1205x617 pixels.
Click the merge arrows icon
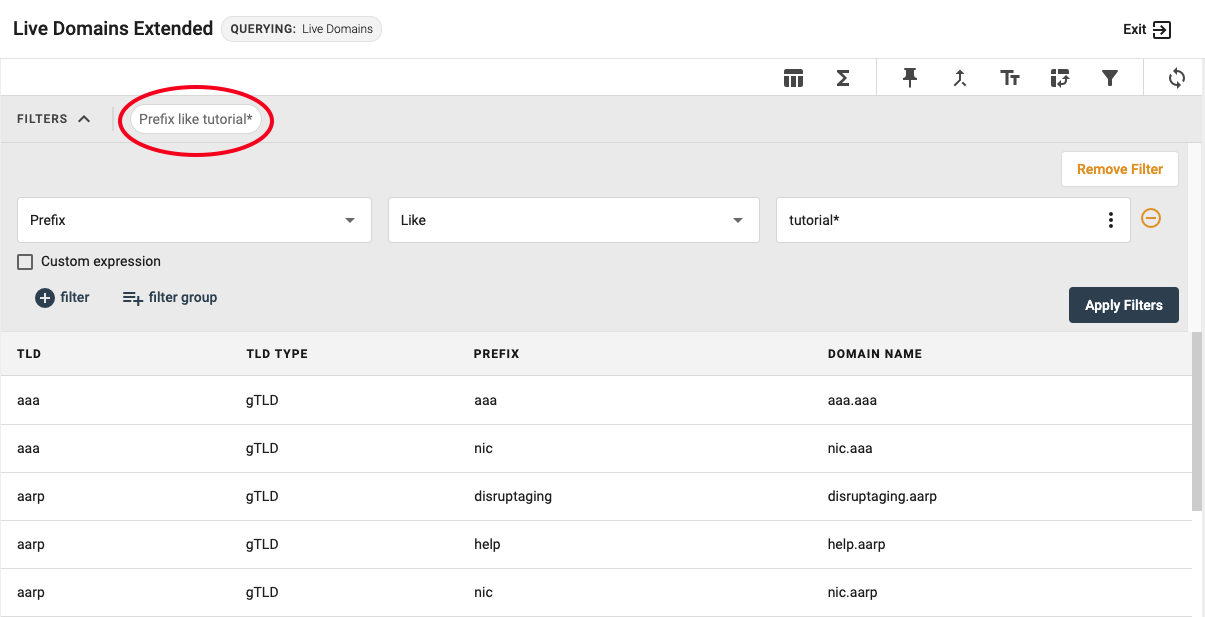pos(960,78)
